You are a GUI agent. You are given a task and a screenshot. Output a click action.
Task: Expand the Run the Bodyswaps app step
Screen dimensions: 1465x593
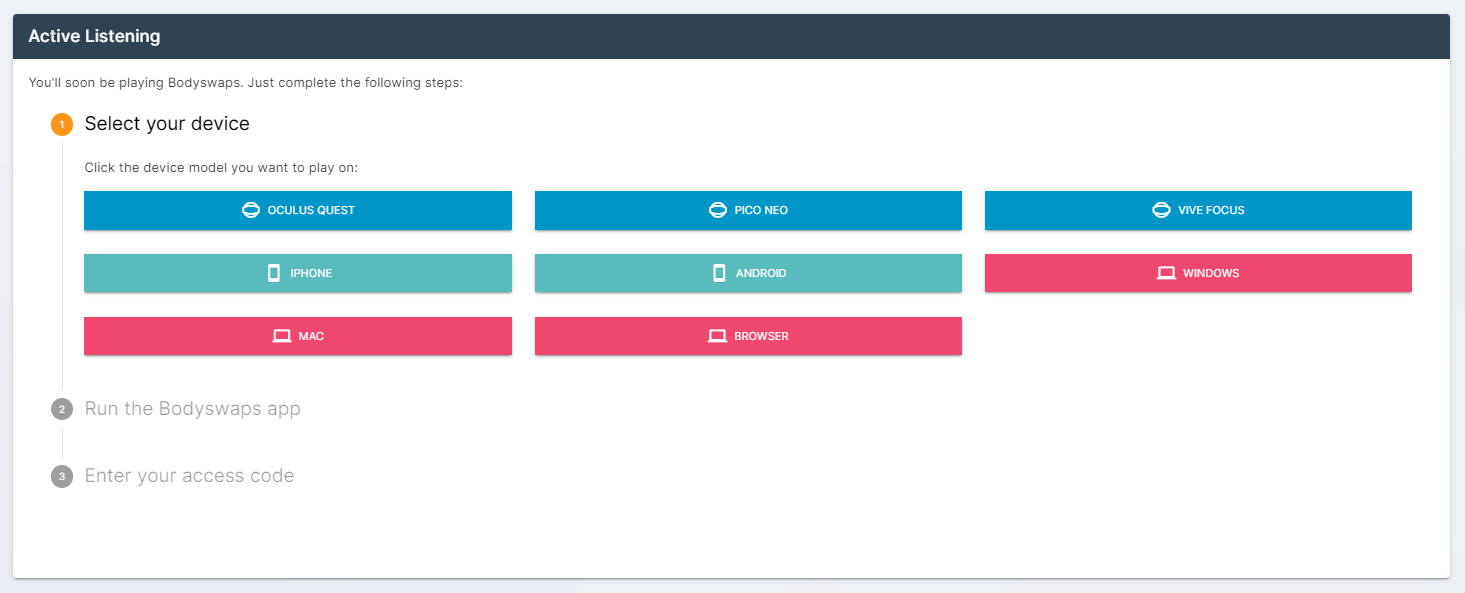coord(193,408)
